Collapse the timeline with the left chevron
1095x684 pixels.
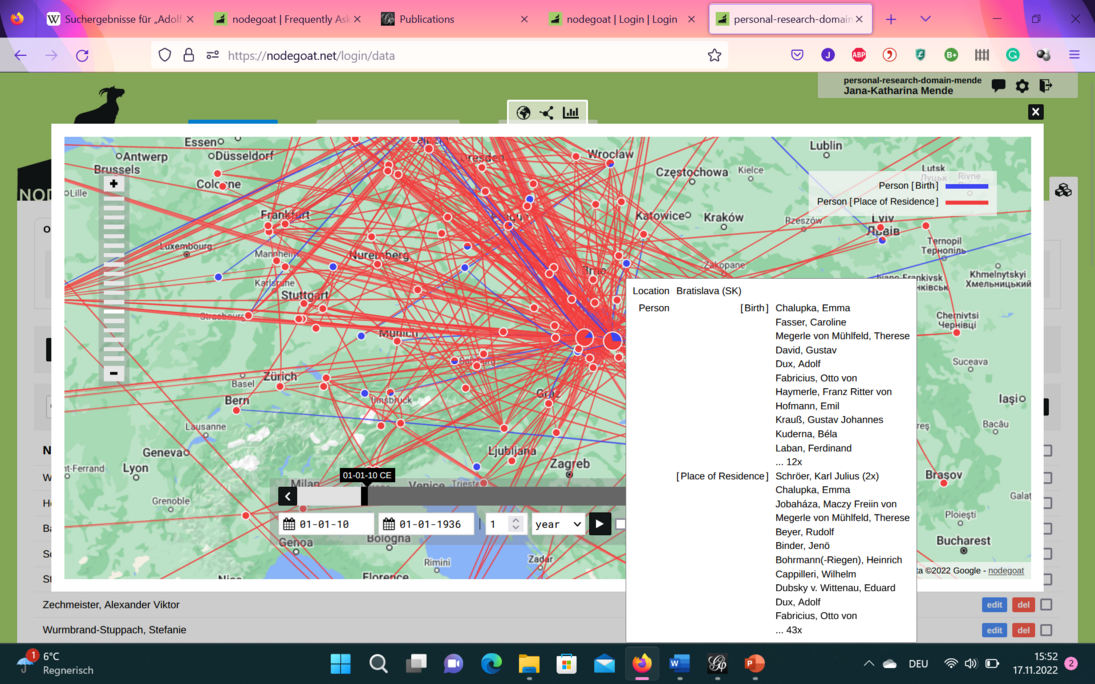pos(288,496)
